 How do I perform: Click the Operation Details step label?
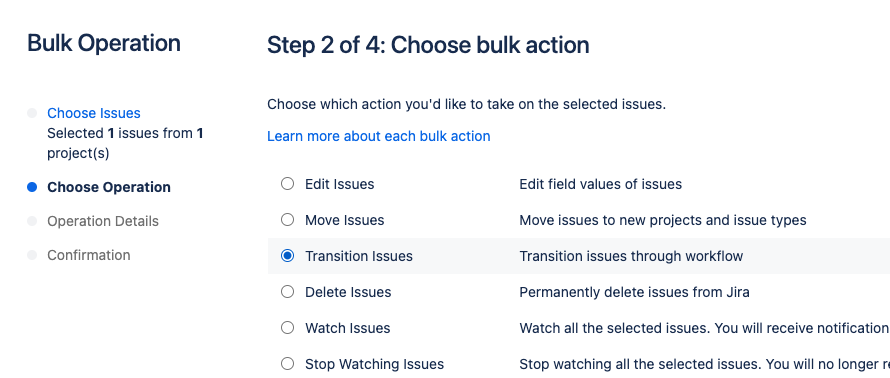tap(103, 221)
